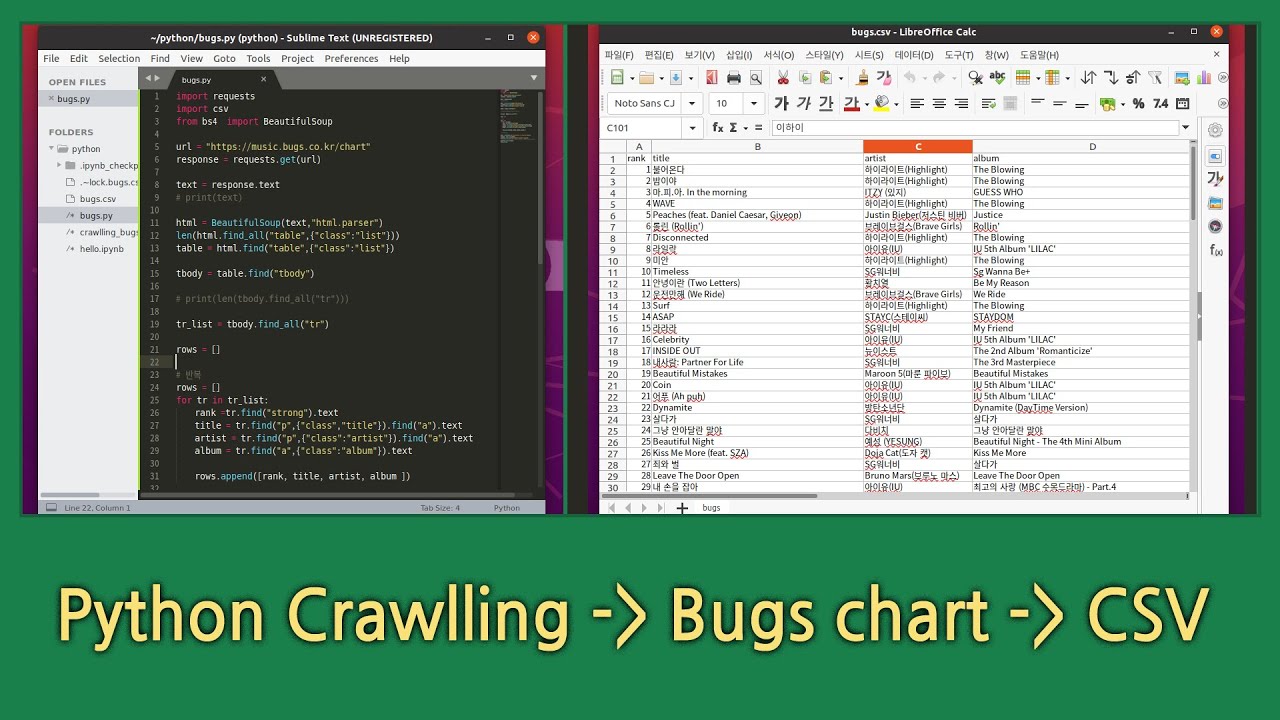Select cell containing Maroon 5

(917, 374)
